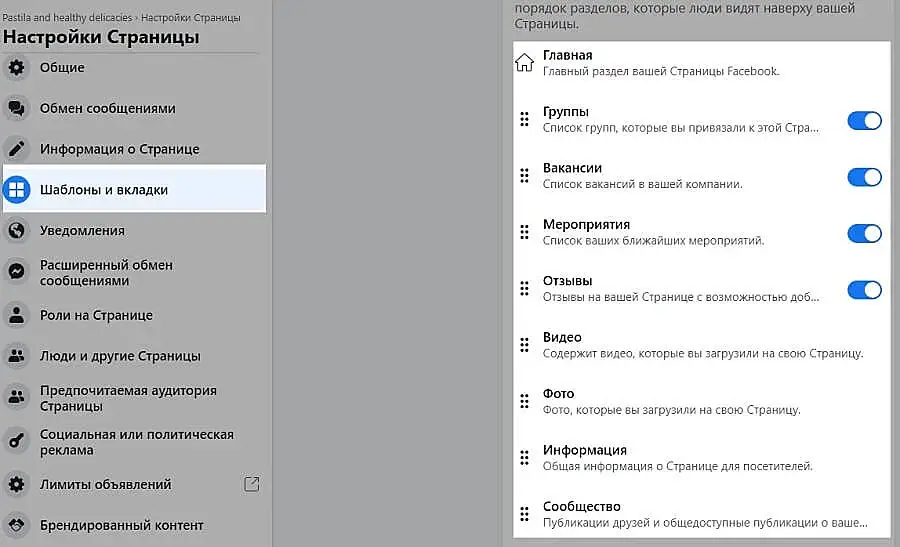Disable the Вакансии tab switch
The height and width of the screenshot is (547, 900).
click(x=864, y=177)
